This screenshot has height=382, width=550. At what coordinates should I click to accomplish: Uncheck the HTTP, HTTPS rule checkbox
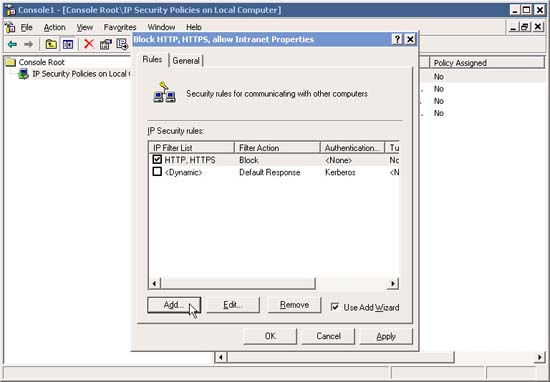157,160
